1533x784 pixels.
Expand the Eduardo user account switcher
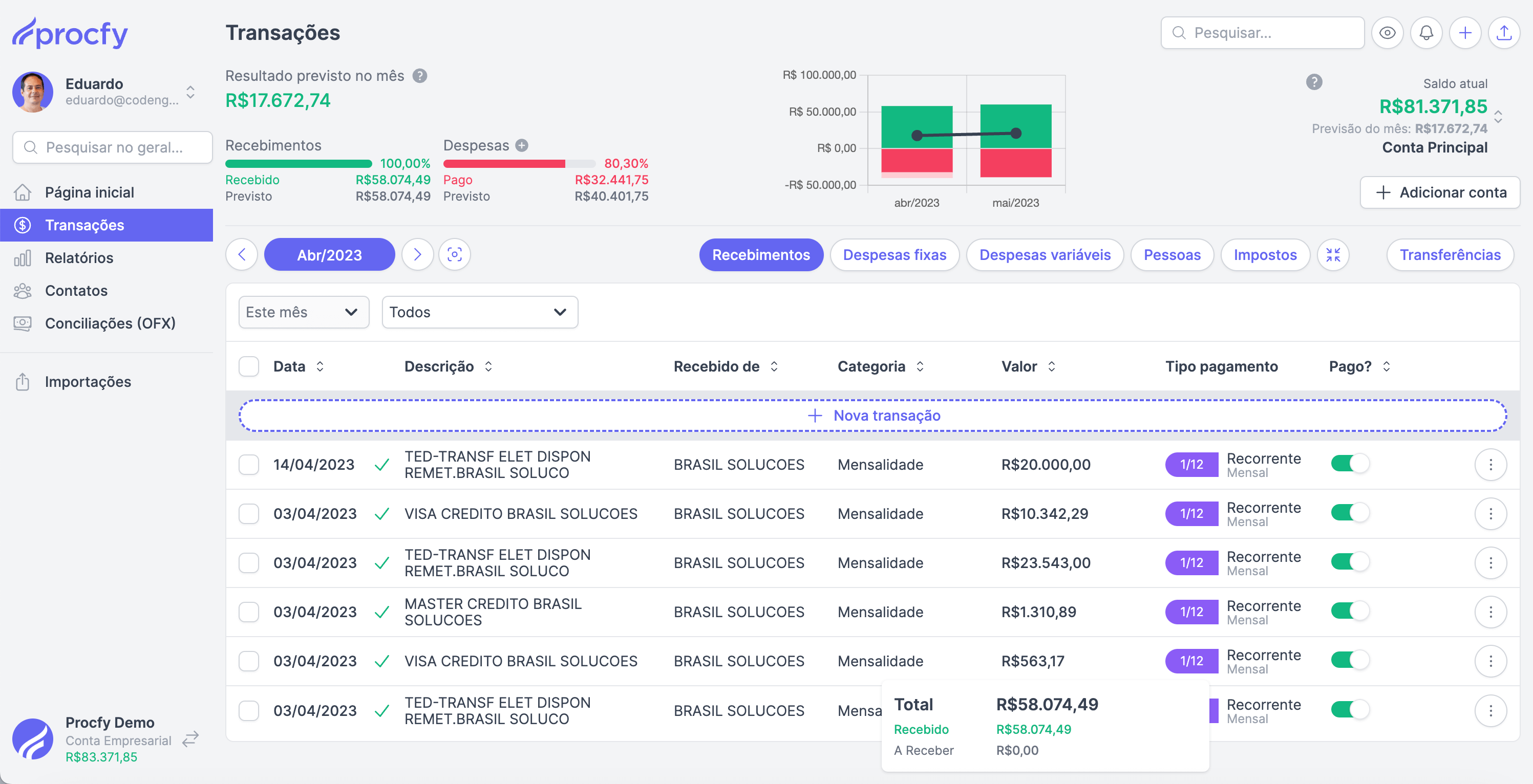point(190,92)
